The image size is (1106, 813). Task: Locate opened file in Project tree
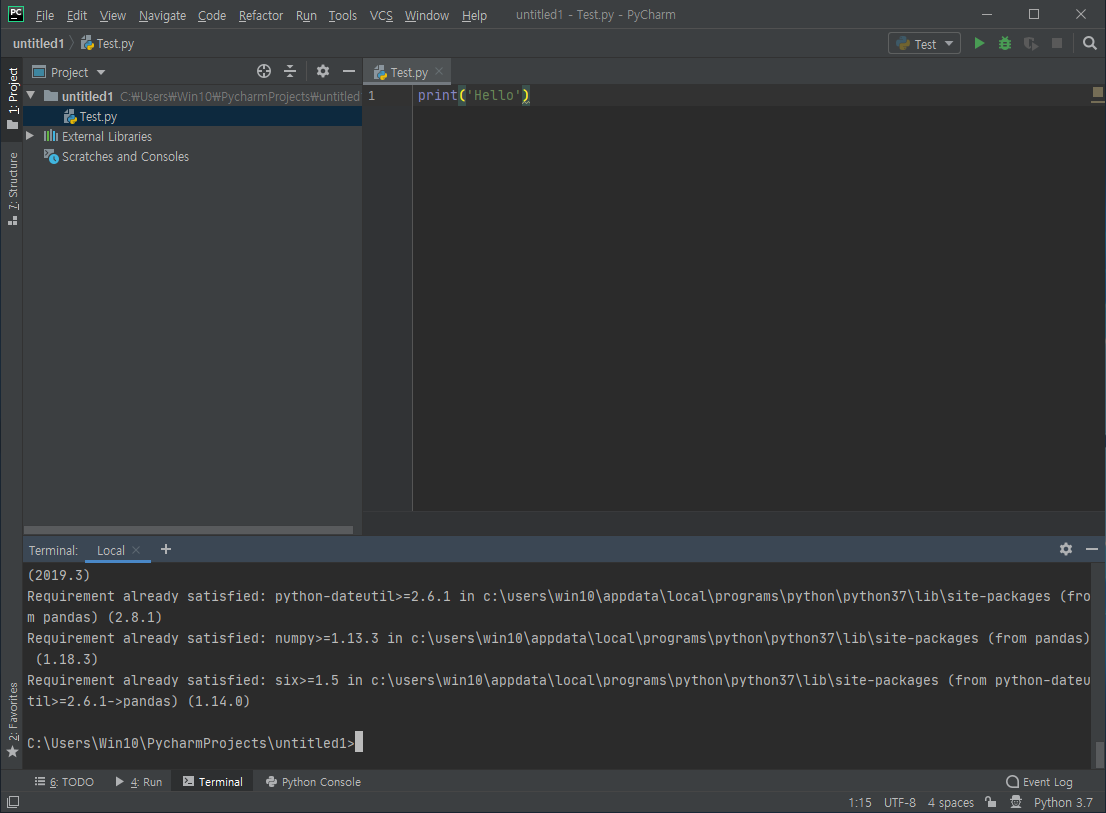click(264, 71)
